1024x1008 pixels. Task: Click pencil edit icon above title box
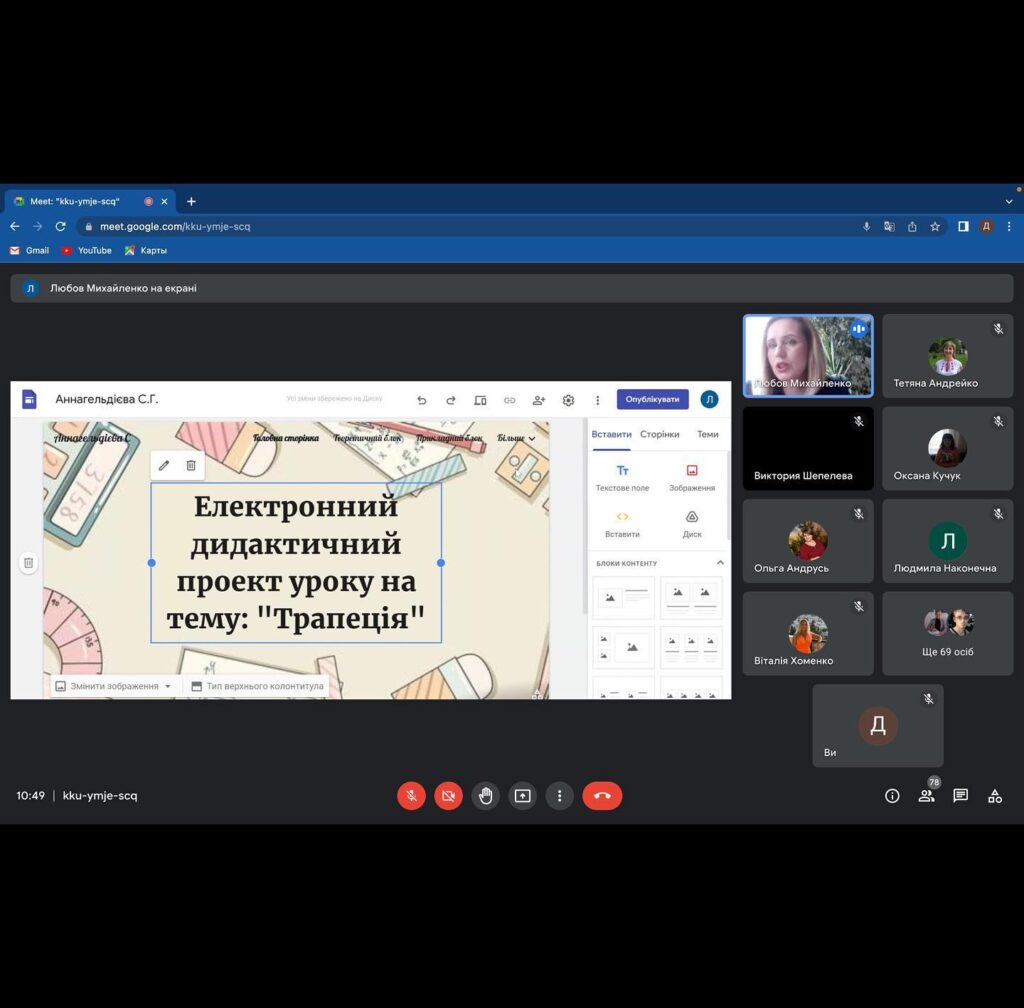click(164, 465)
